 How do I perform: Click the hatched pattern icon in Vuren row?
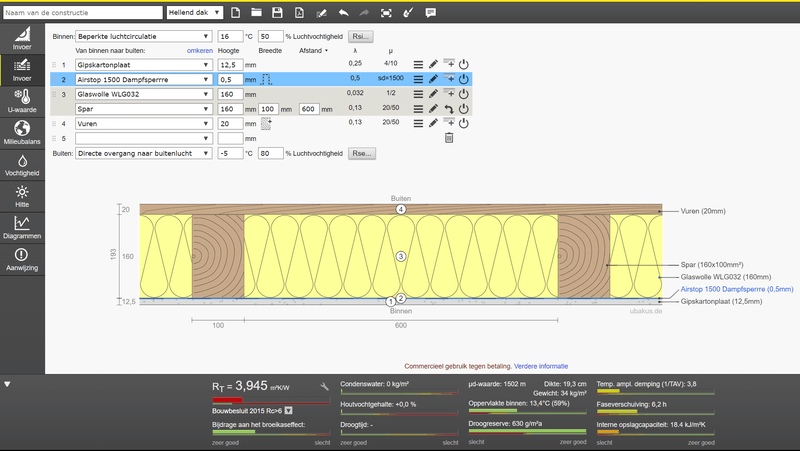coord(266,123)
